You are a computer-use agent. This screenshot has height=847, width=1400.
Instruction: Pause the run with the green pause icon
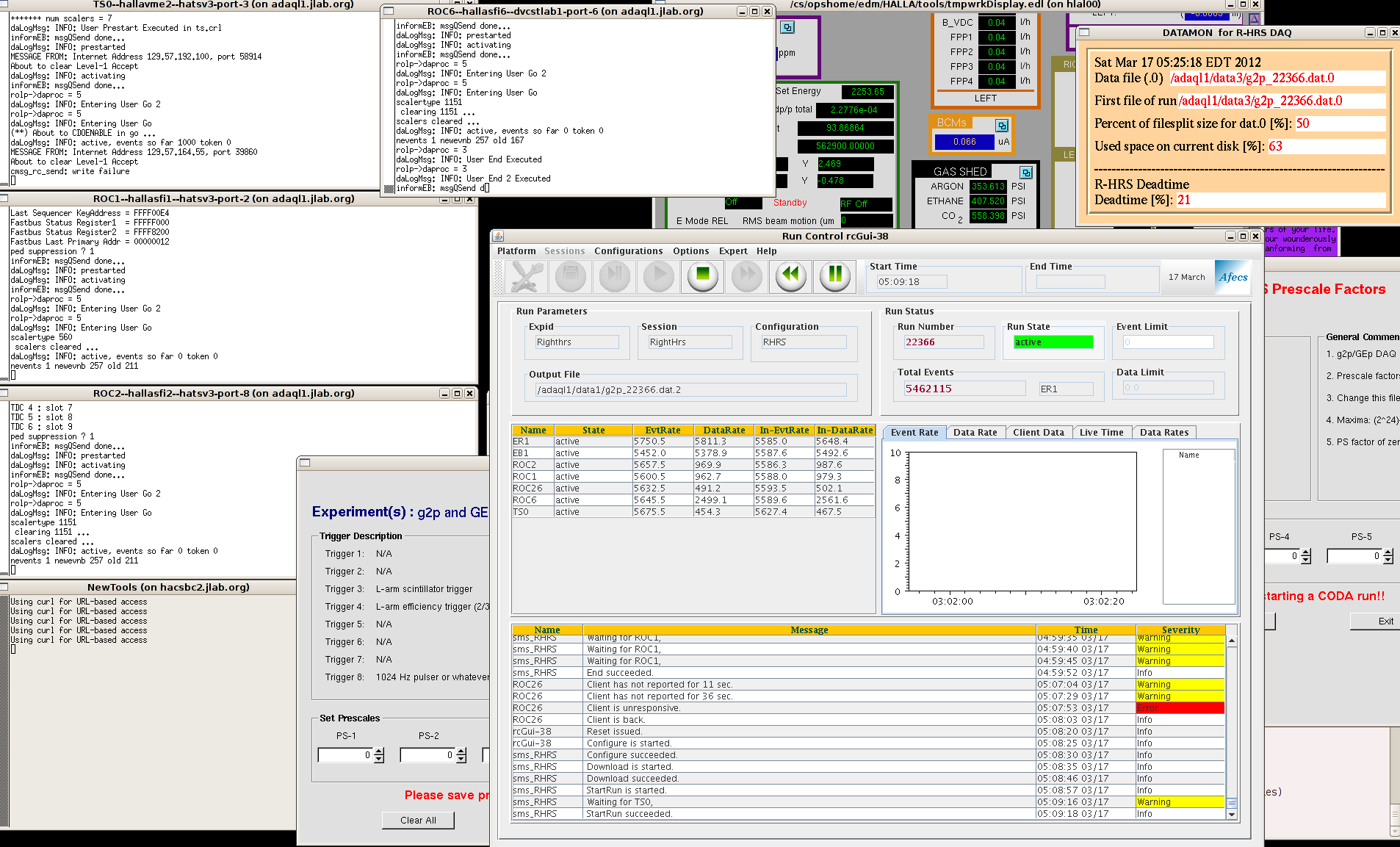[x=835, y=277]
